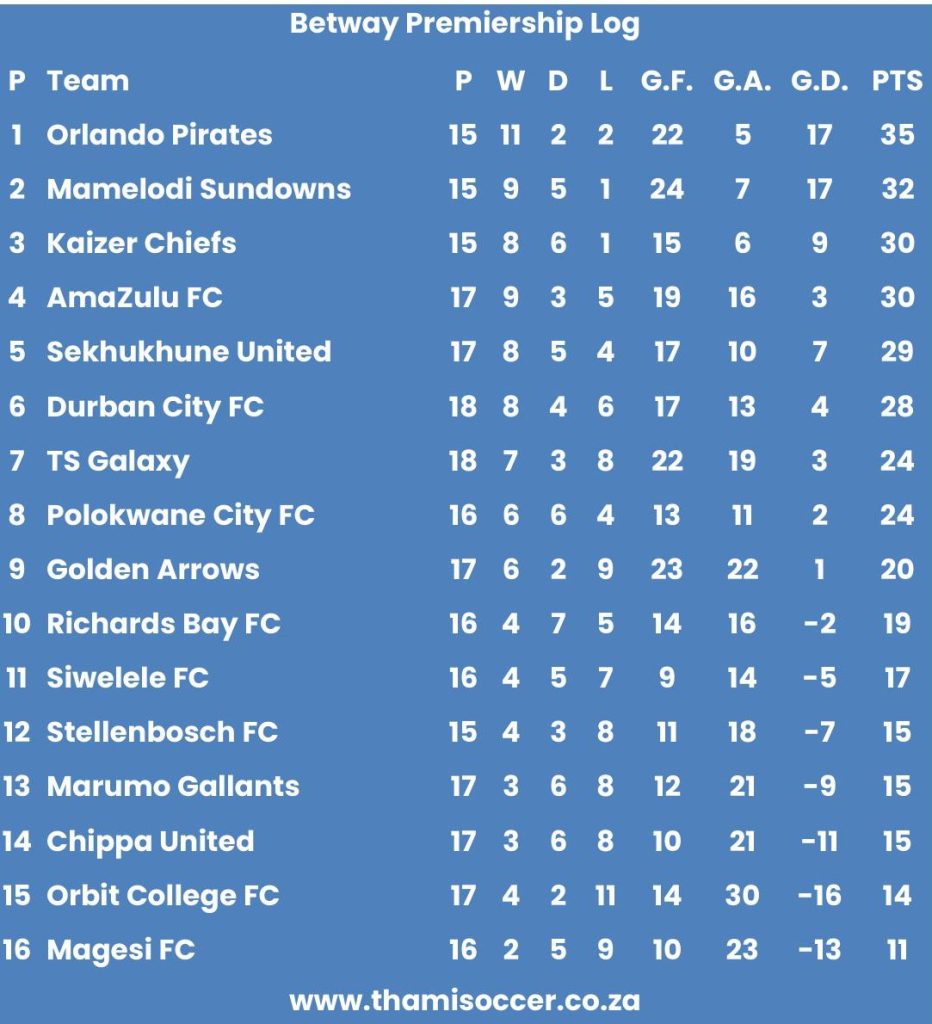
Task: Click Magesi FC at the table bottom
Action: tap(120, 949)
